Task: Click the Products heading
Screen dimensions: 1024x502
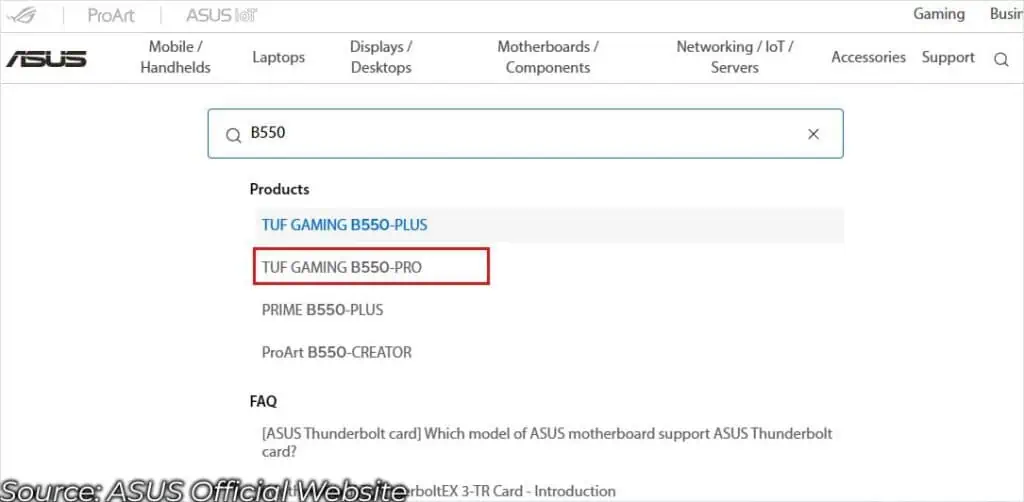Action: click(x=280, y=189)
